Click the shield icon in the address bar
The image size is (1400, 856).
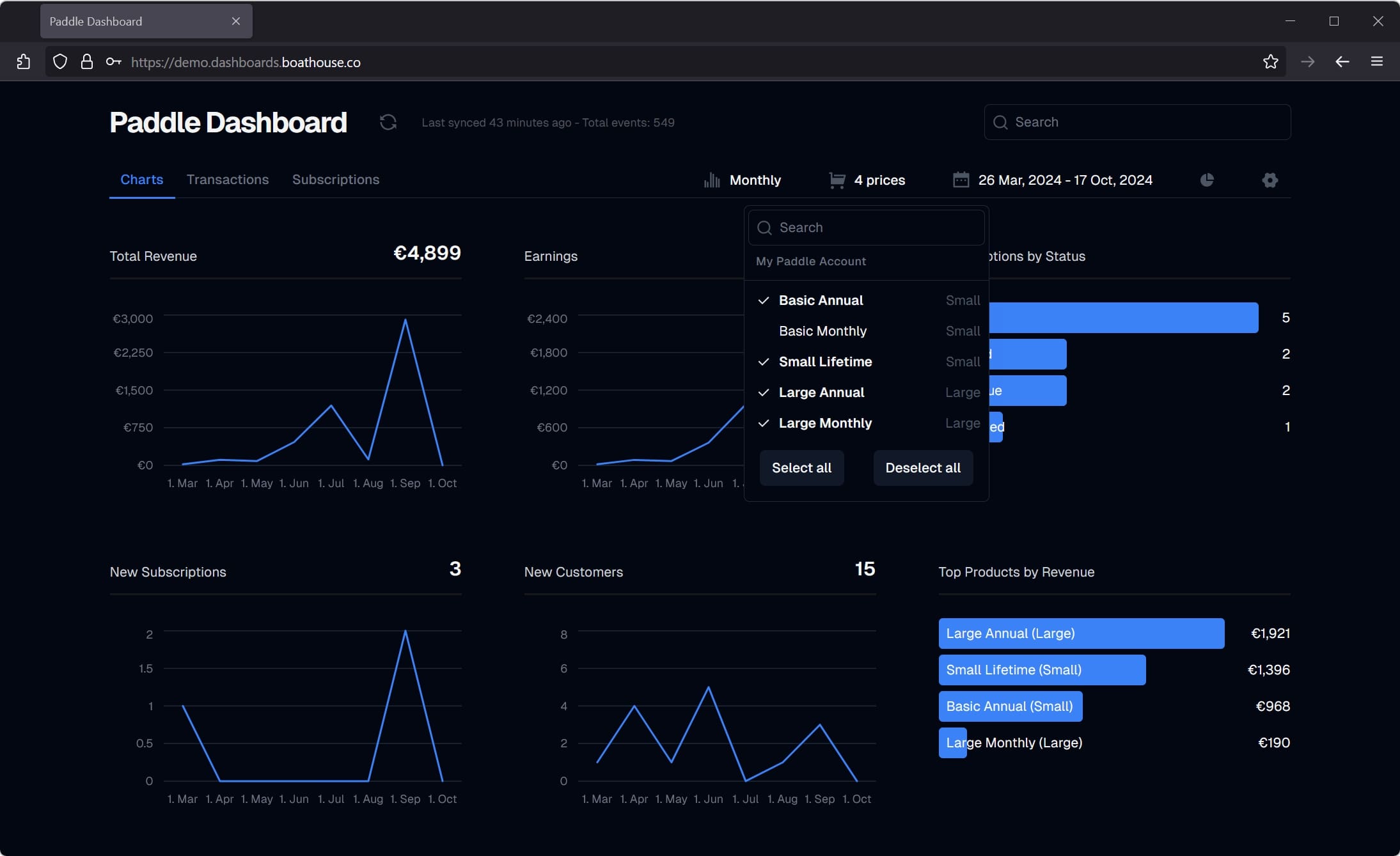pos(59,61)
